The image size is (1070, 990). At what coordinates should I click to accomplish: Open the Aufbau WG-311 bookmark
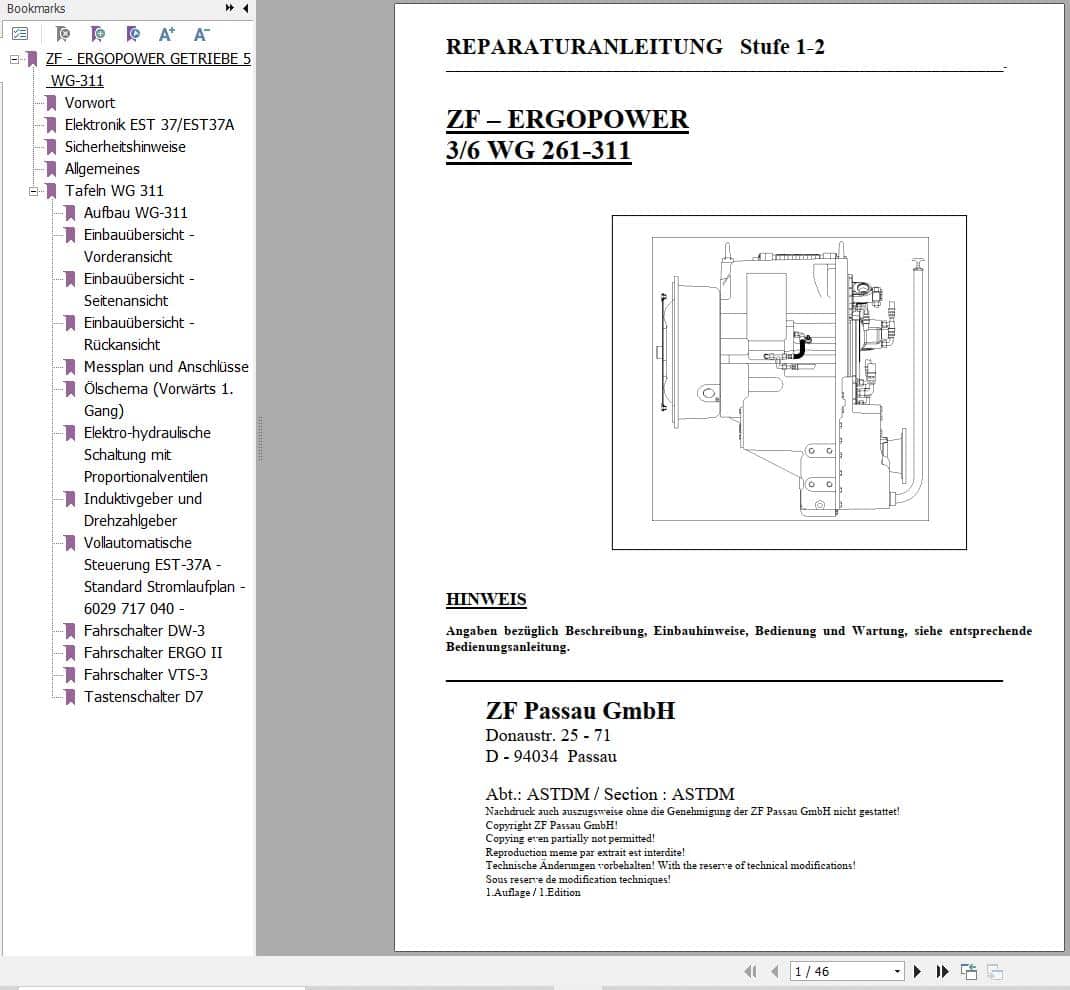pos(135,213)
